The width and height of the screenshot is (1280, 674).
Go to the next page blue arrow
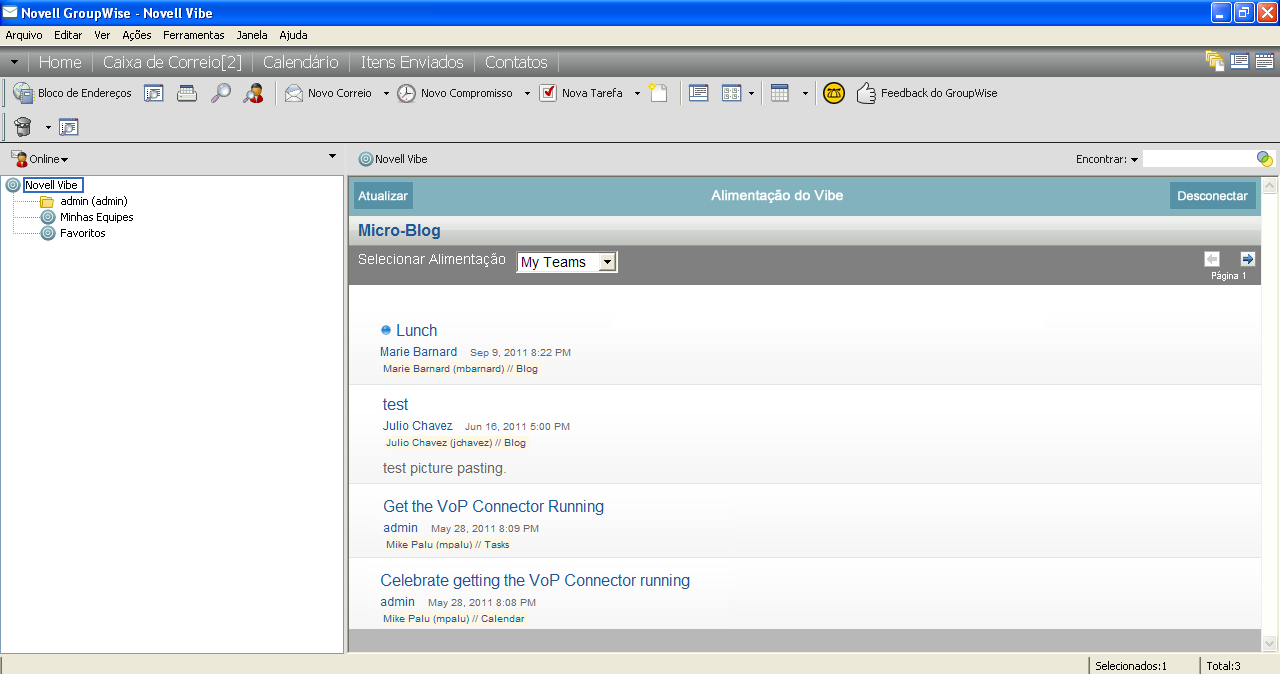coord(1248,259)
